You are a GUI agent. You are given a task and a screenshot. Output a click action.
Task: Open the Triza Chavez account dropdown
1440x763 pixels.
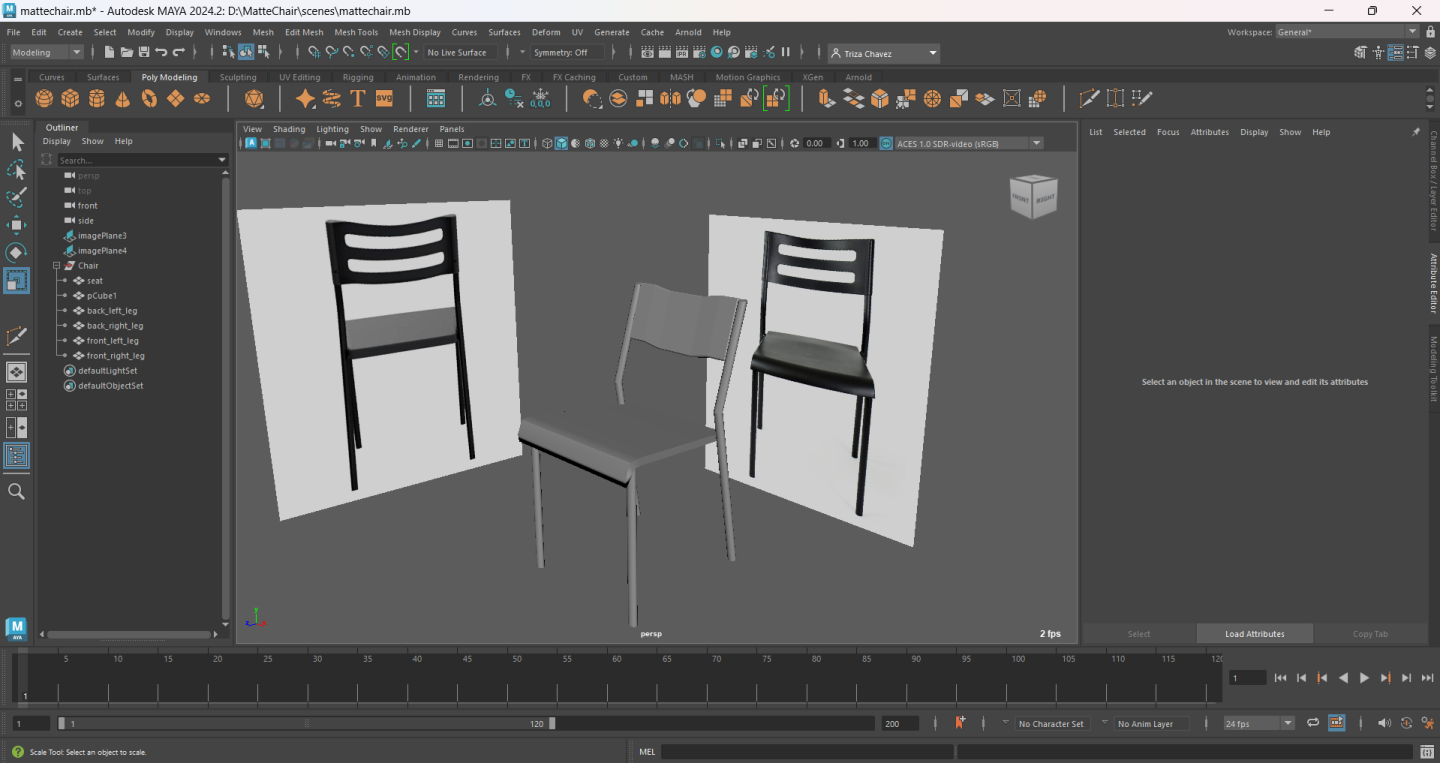pos(884,53)
